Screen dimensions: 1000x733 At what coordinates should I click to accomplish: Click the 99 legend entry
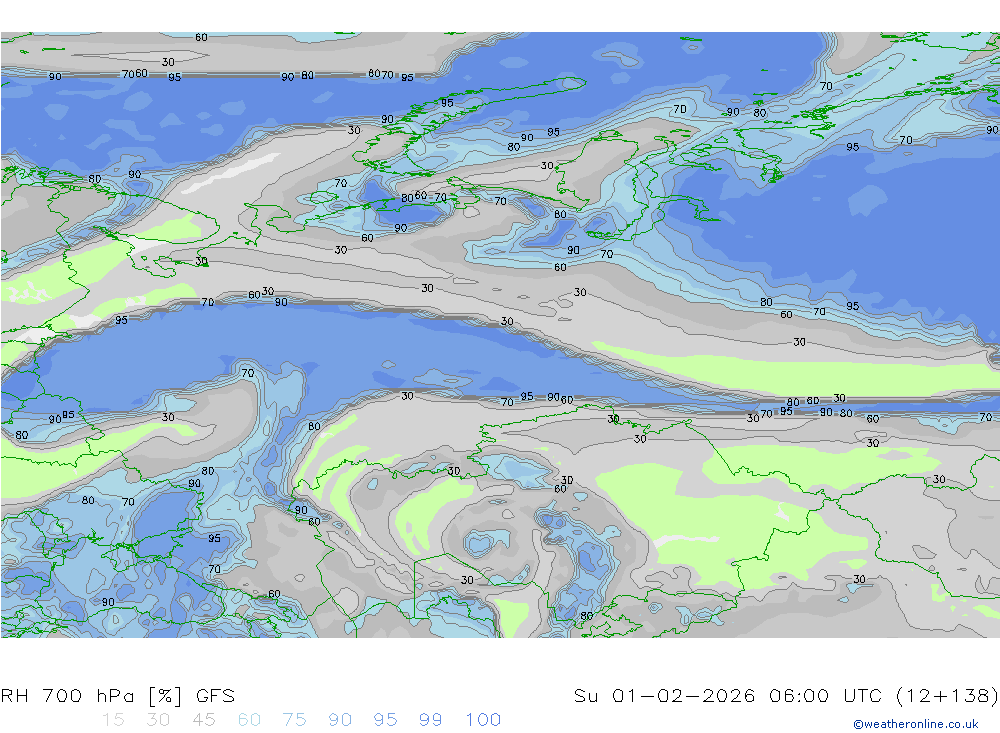tap(431, 720)
